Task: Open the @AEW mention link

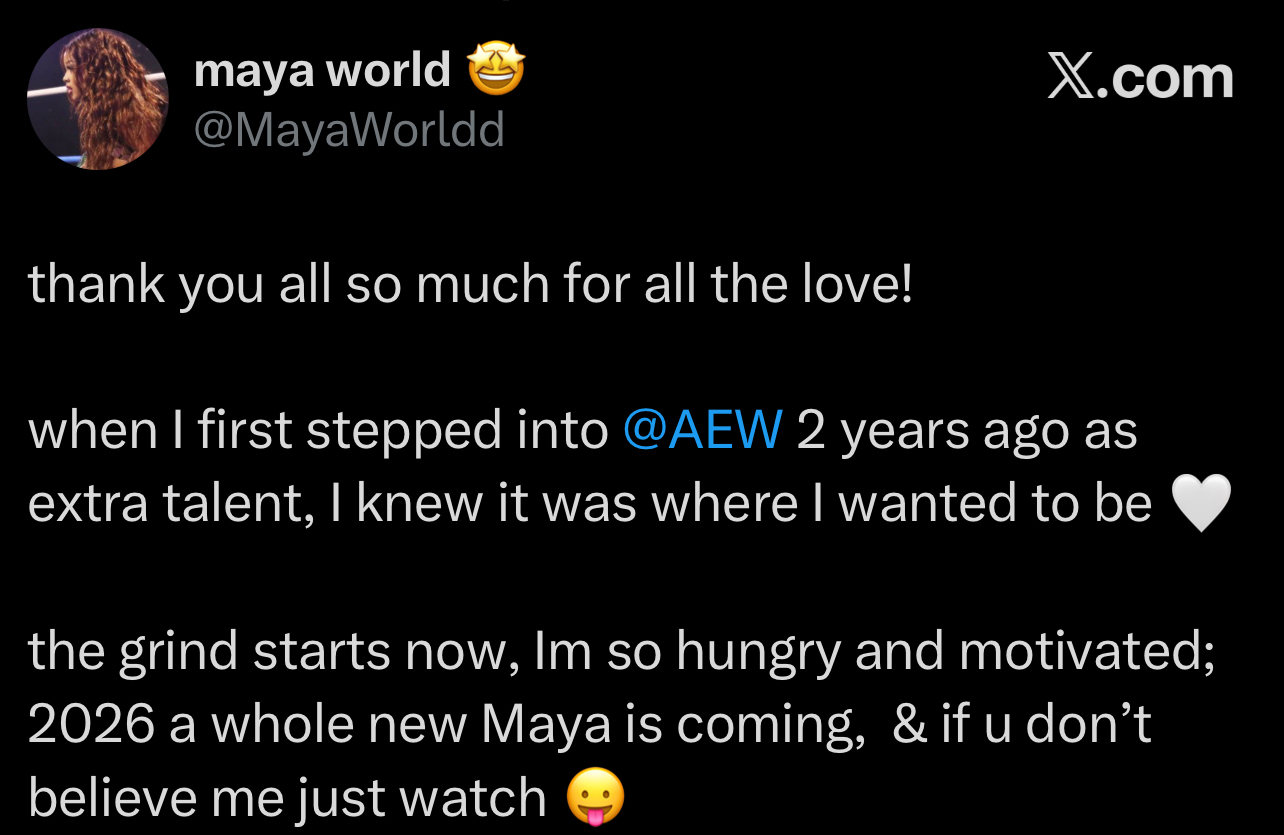Action: [x=702, y=431]
